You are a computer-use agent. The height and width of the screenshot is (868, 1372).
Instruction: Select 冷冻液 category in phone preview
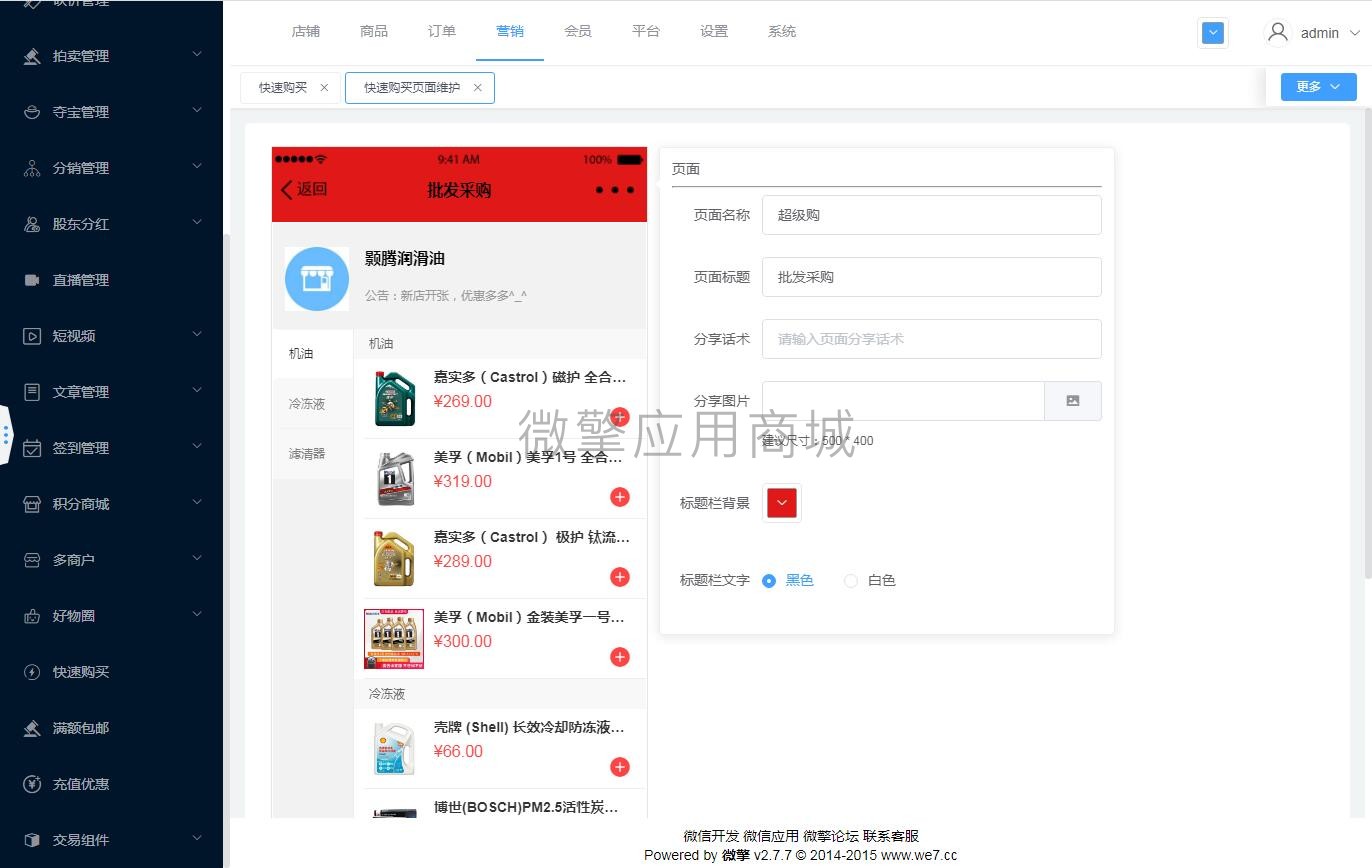point(313,404)
